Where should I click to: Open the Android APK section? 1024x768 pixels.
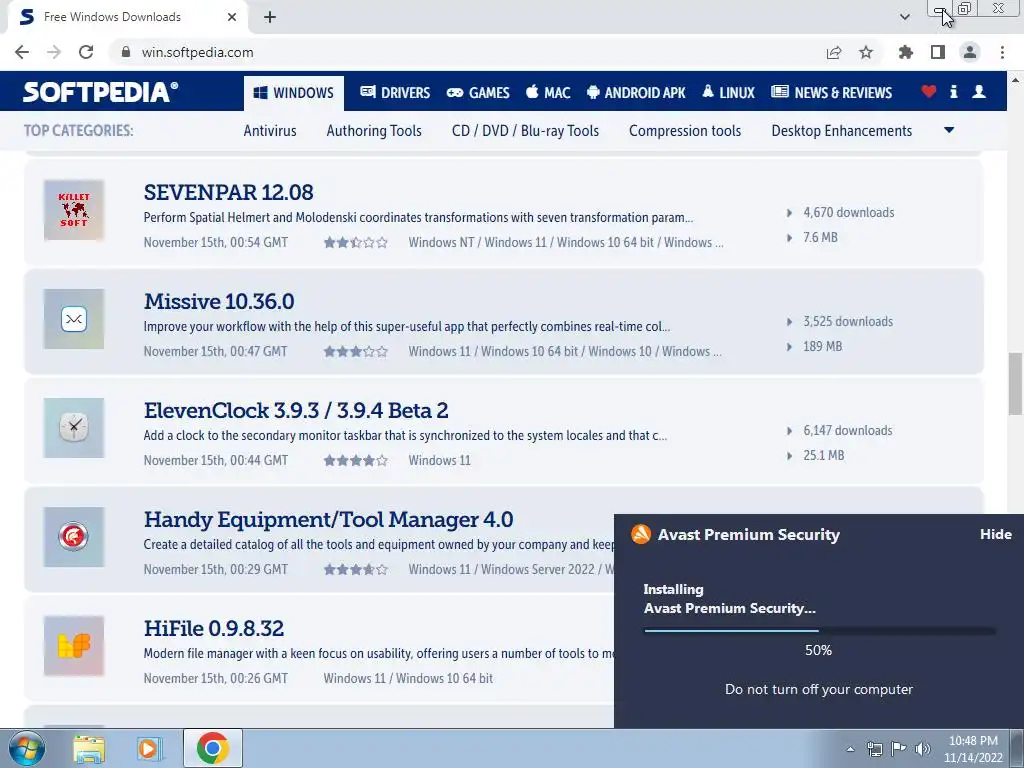coord(636,93)
